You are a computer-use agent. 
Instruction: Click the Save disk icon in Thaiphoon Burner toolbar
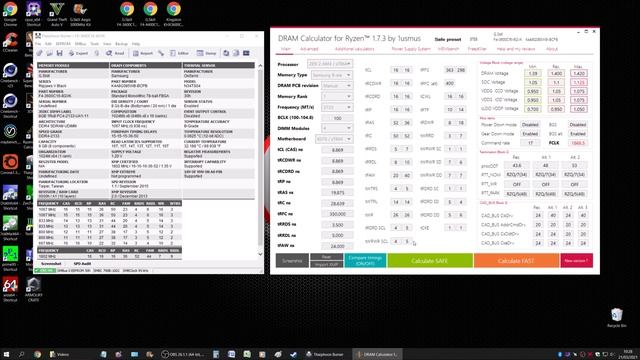tap(60, 53)
